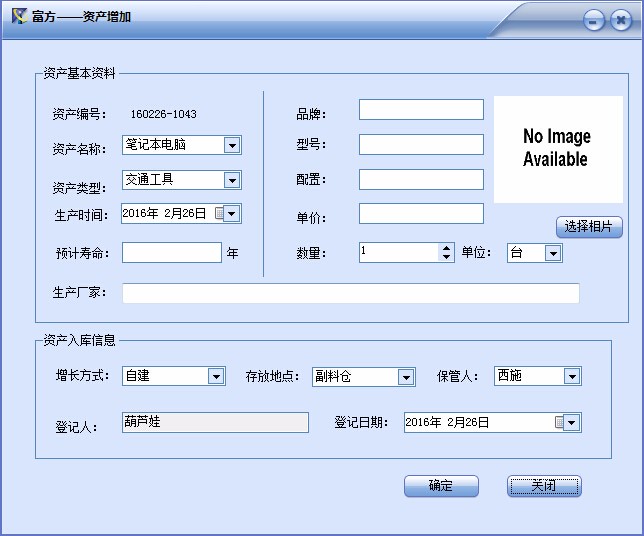644x536 pixels.
Task: Click into the 预计寿命 input field
Action: (171, 253)
